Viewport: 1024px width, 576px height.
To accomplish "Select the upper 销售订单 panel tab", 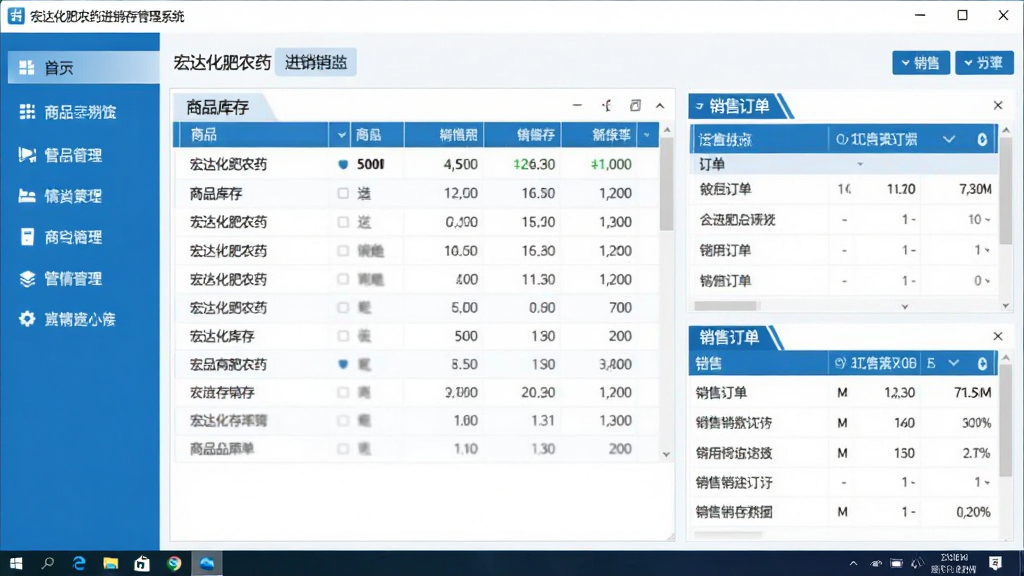I will (738, 106).
